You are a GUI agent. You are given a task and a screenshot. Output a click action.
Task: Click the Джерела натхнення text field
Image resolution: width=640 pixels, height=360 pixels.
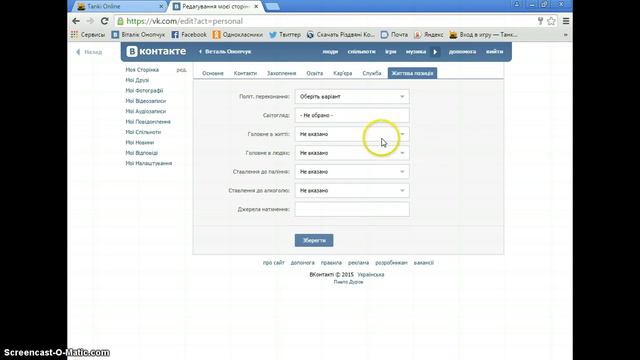[x=352, y=209]
